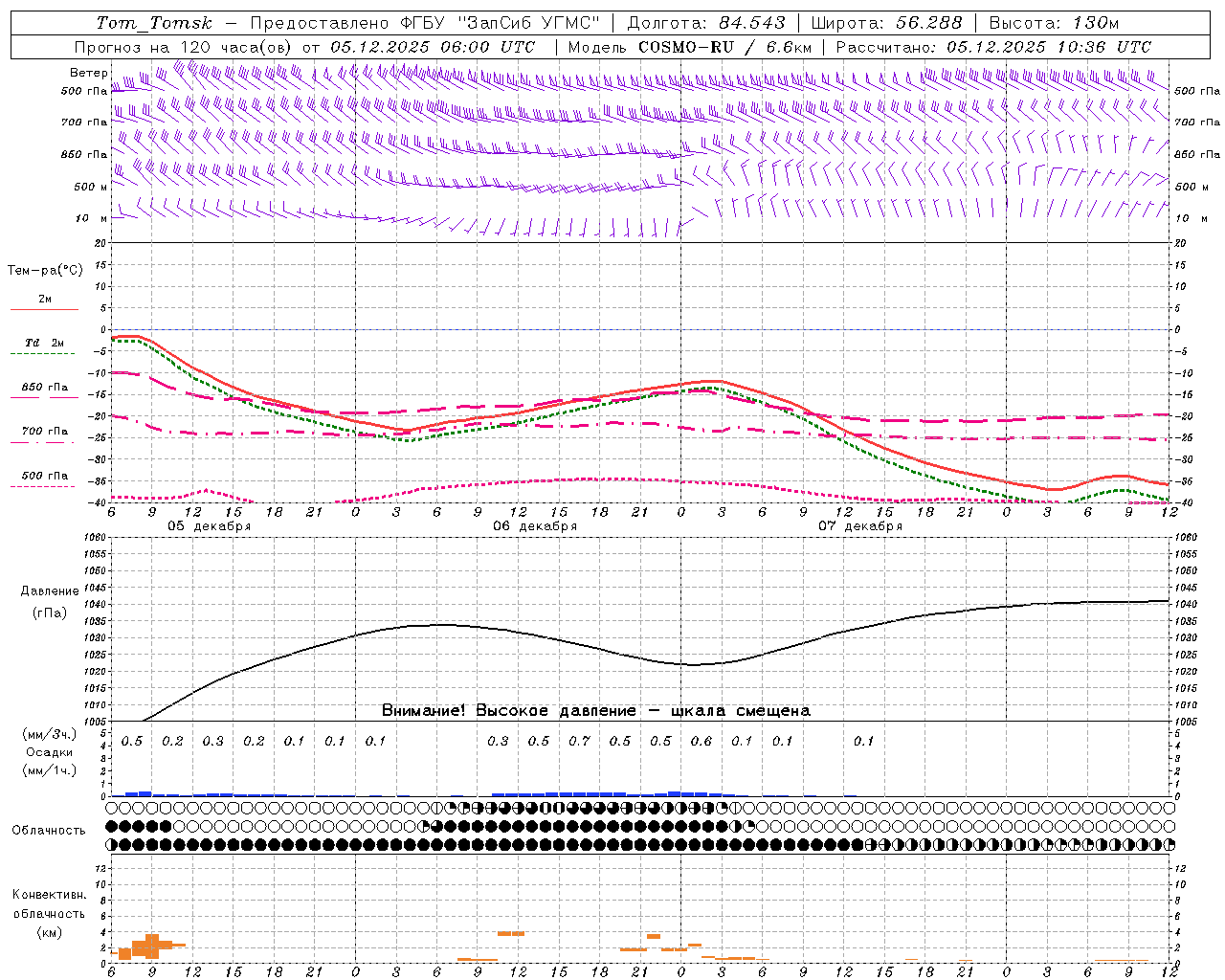
Task: Click the date label 06 декабря
Action: 535,526
